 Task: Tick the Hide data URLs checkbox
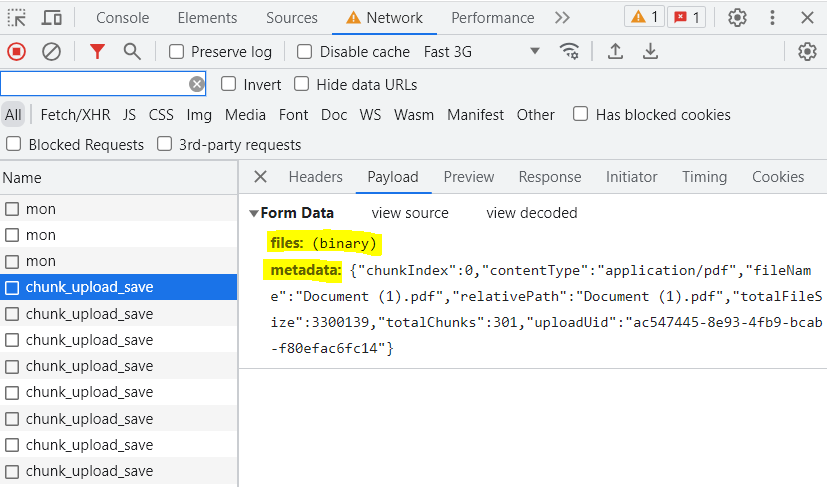pos(302,85)
